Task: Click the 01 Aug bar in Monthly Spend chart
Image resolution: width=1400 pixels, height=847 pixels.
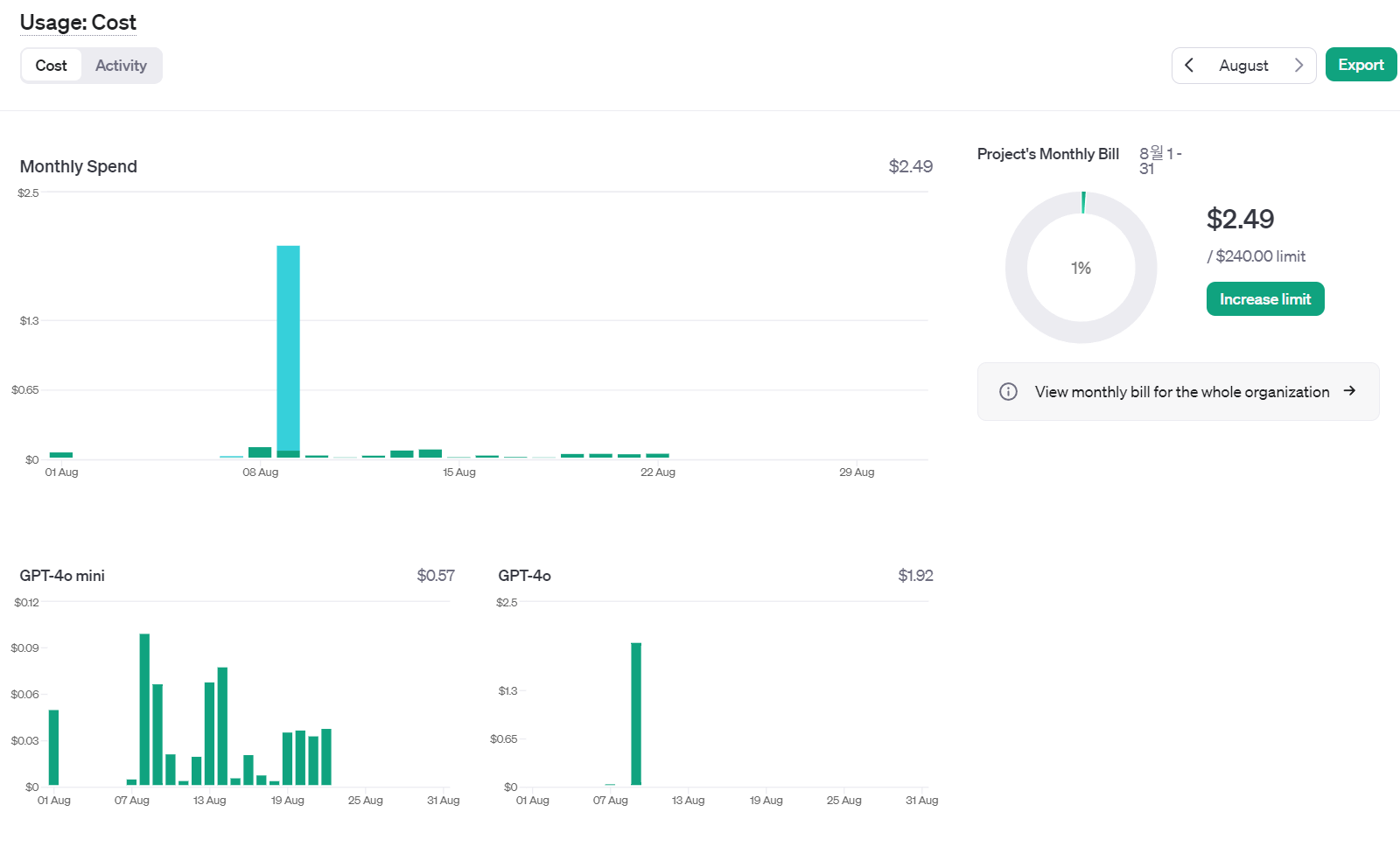Action: point(61,455)
